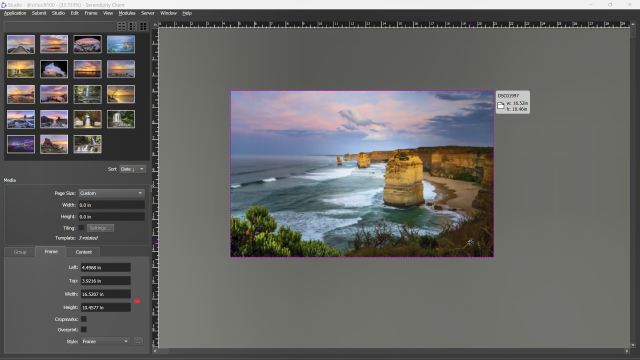Open the Modules menu
Viewport: 640px width, 360px height.
(127, 13)
